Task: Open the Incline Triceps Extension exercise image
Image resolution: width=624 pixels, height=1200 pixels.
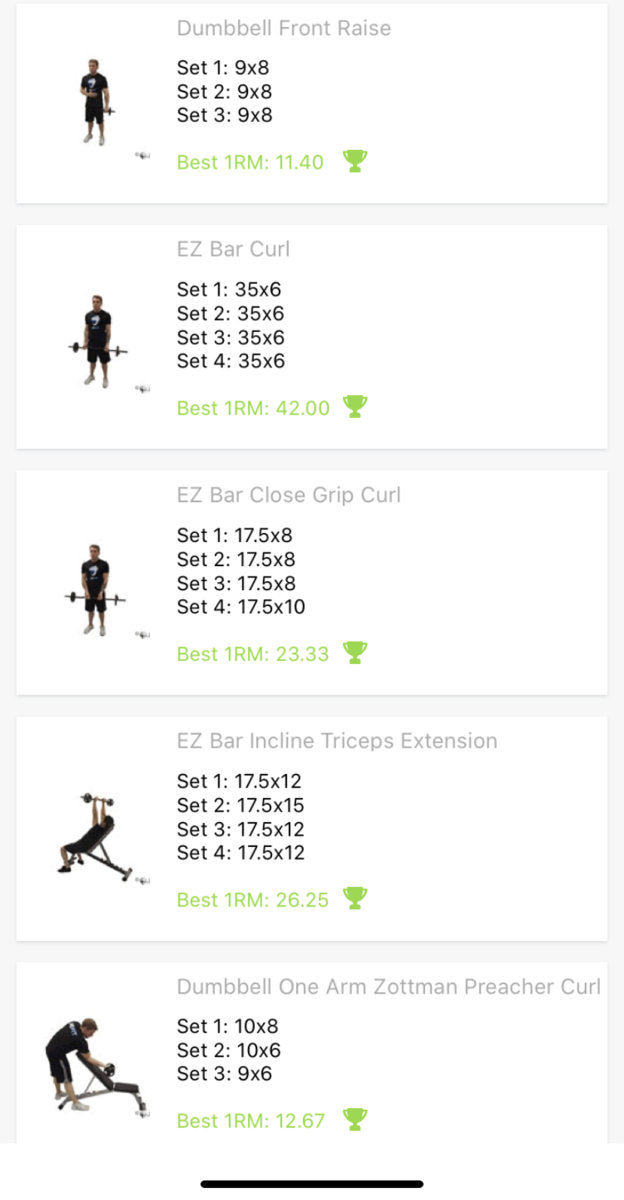Action: (97, 835)
